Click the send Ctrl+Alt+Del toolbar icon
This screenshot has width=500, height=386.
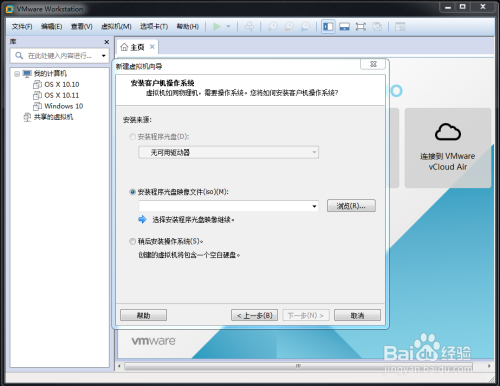click(x=249, y=26)
